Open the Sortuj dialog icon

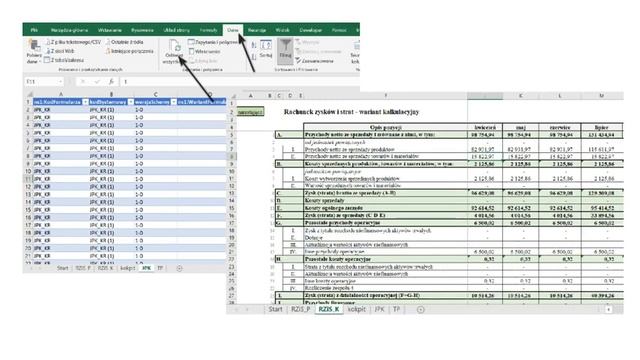266,49
